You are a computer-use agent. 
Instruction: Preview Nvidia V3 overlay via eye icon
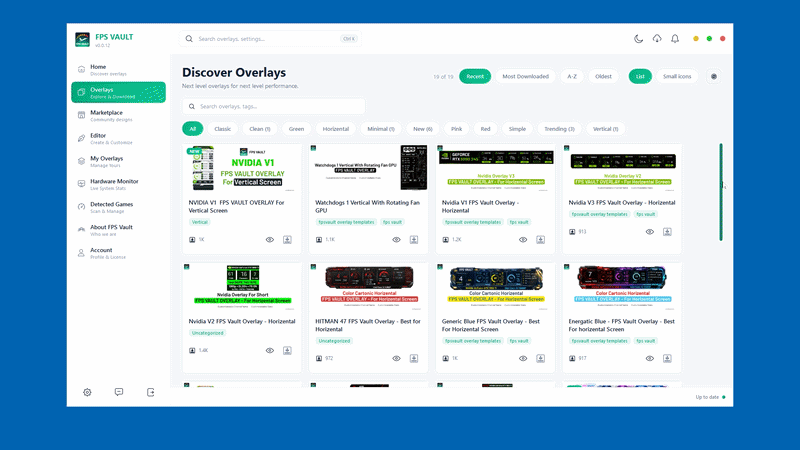[649, 232]
